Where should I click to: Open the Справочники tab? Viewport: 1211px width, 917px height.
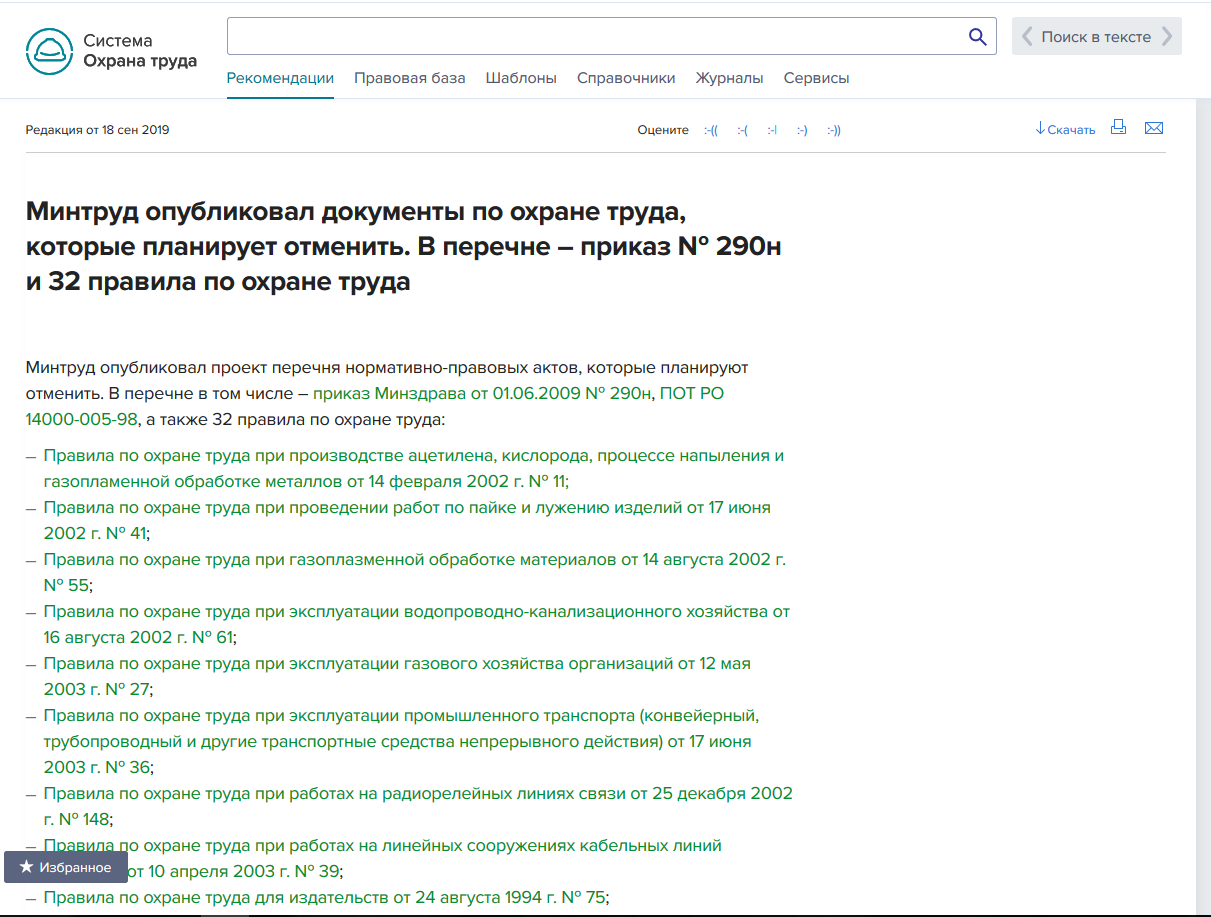(626, 78)
